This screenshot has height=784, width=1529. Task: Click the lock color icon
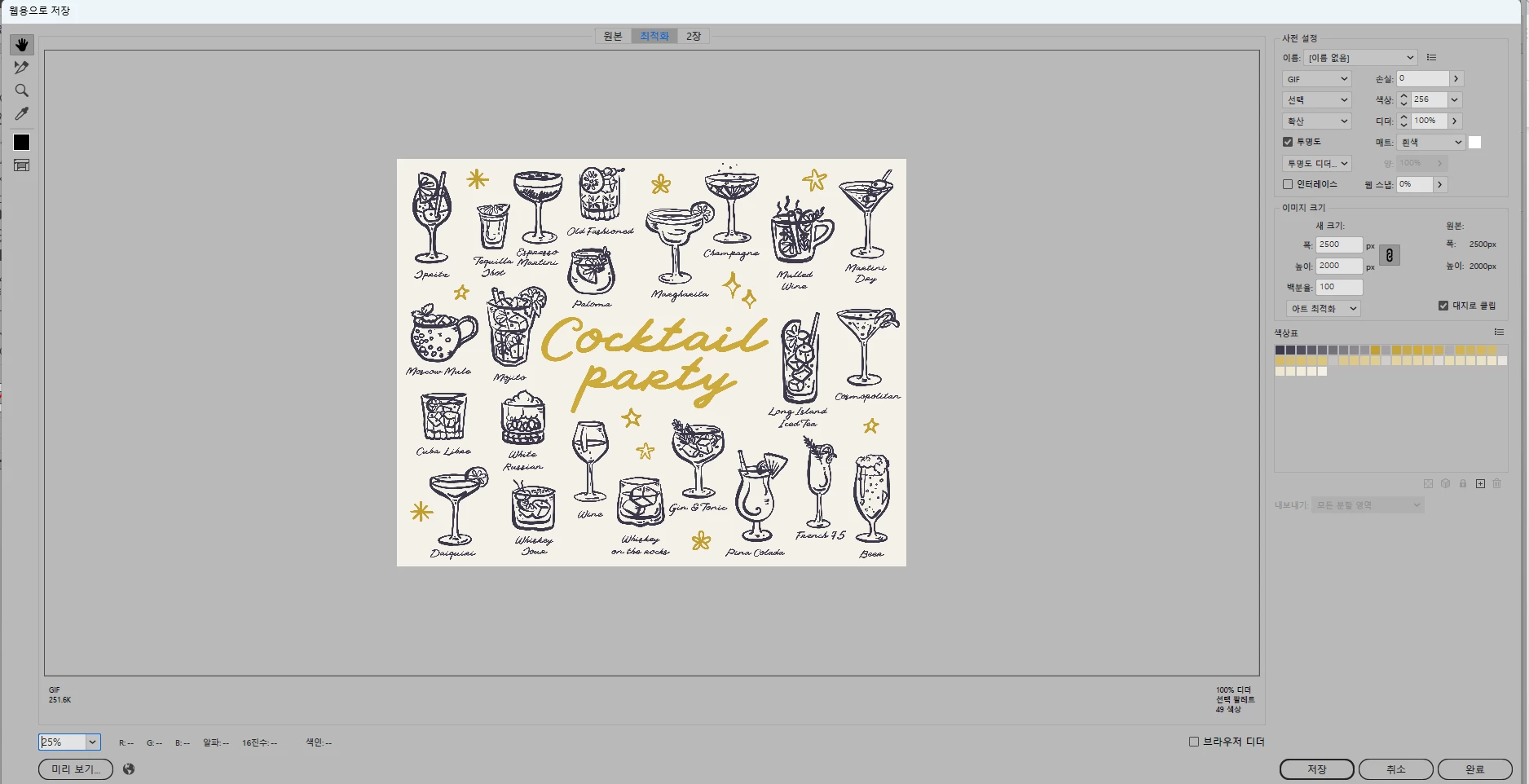(1463, 484)
